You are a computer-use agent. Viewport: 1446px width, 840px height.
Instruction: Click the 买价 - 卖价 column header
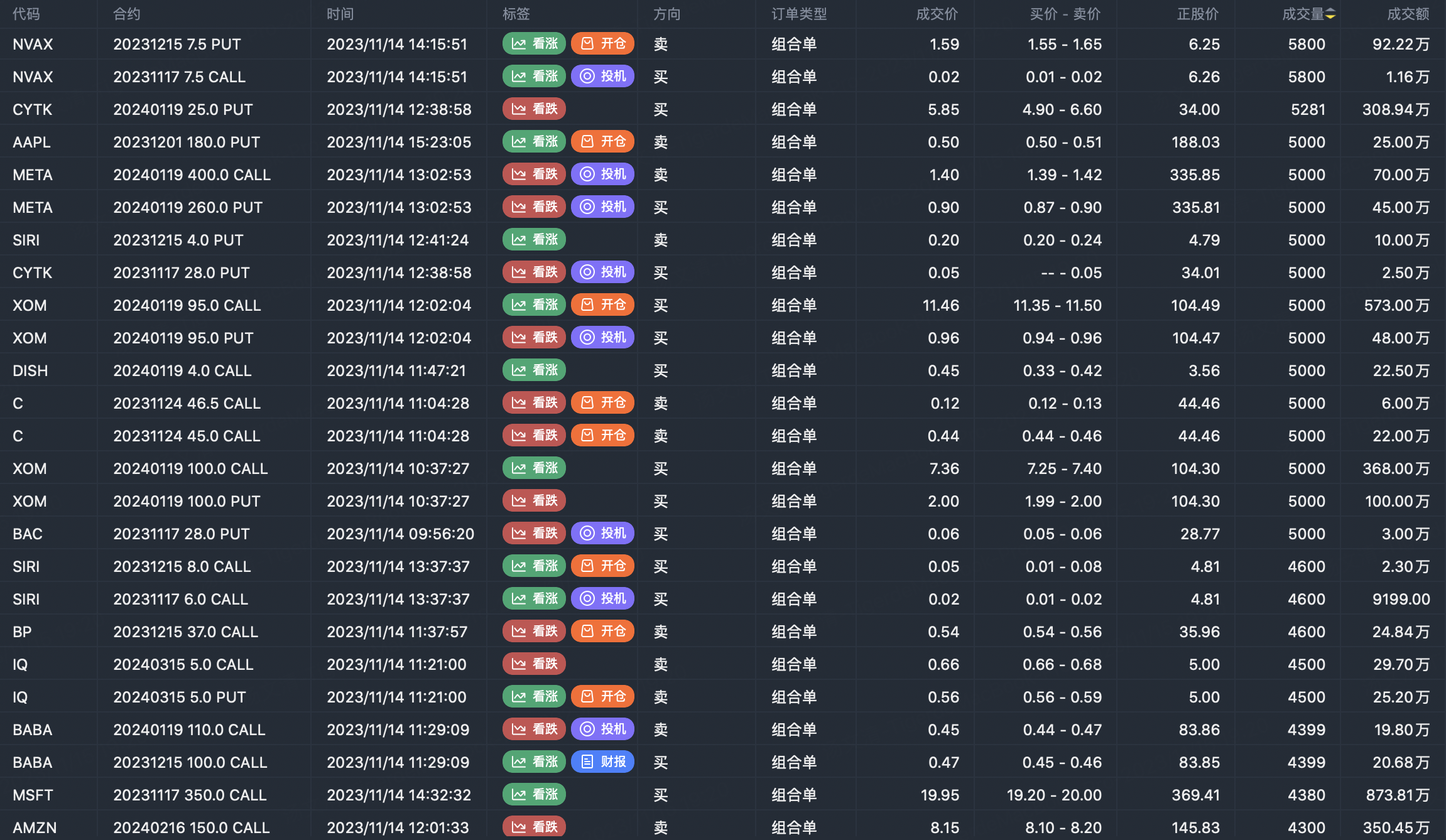click(x=1065, y=14)
